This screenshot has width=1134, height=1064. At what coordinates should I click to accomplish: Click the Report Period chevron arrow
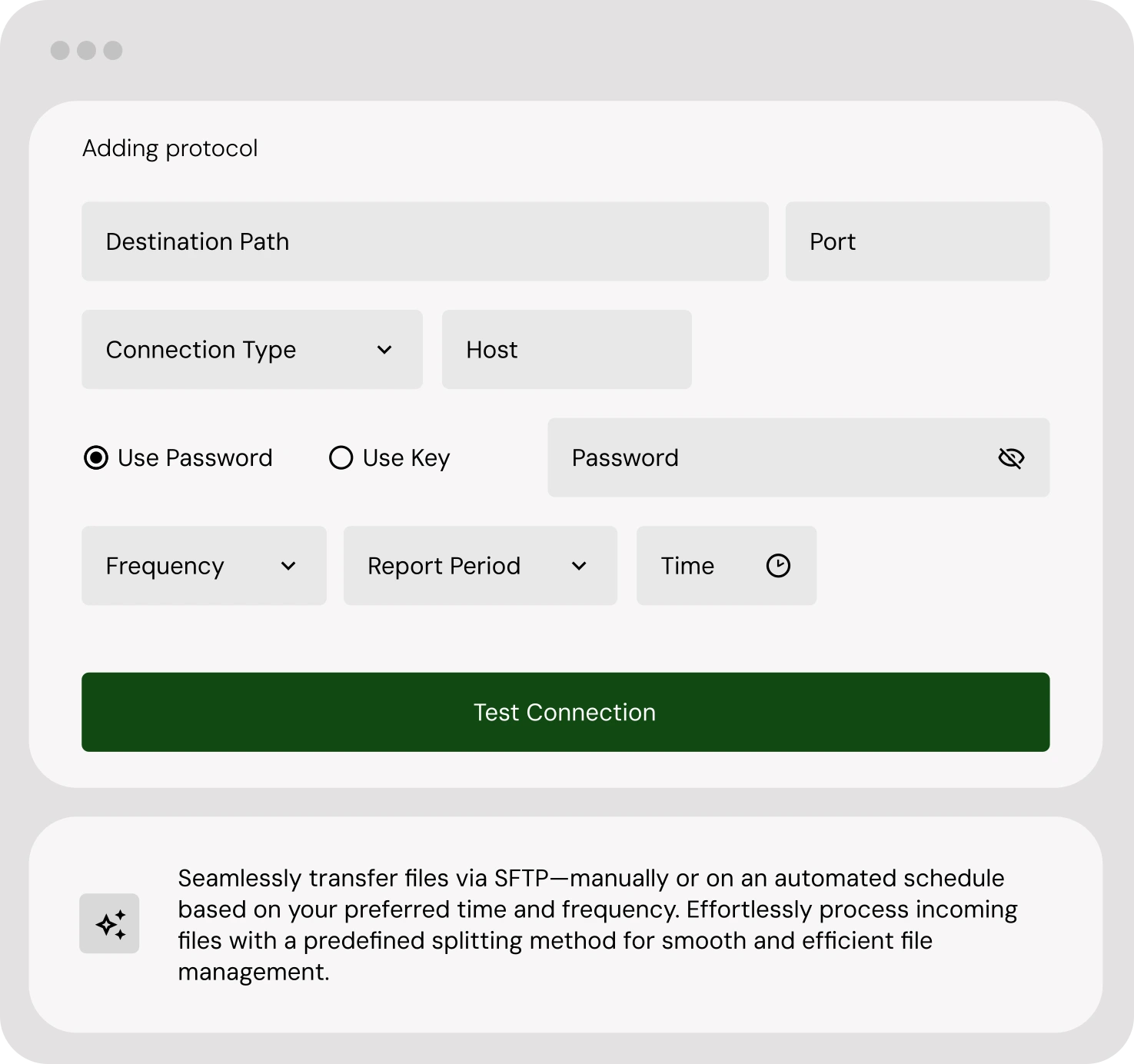[x=579, y=567]
